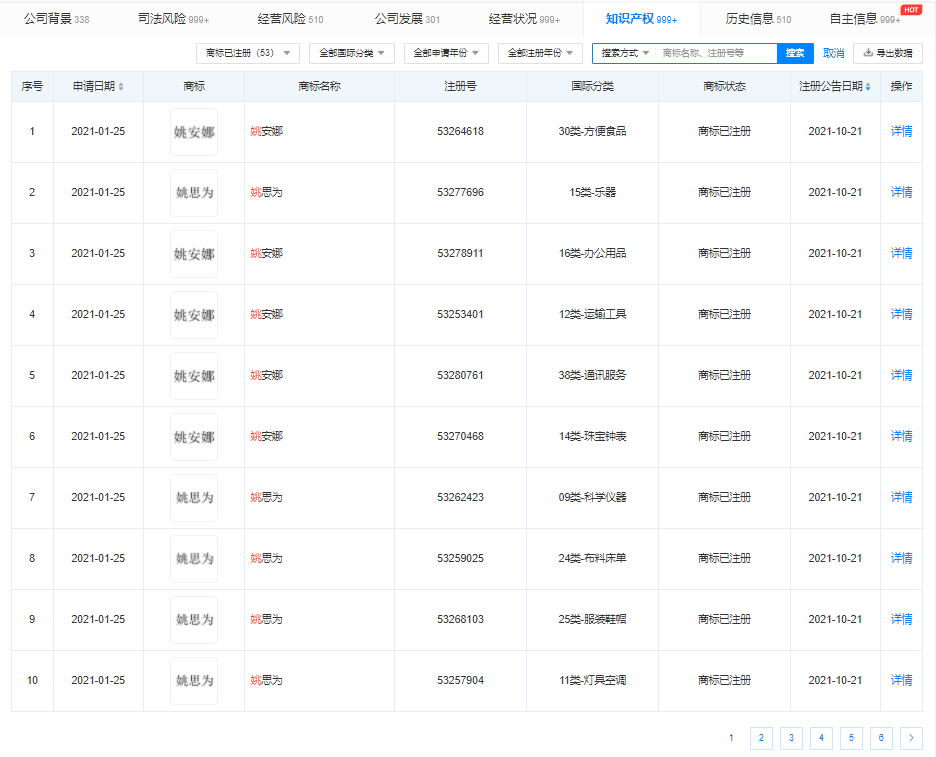Screen dimensions: 936x757
Task: Click the trademark image for 11类-灯具空调
Action: pos(194,681)
